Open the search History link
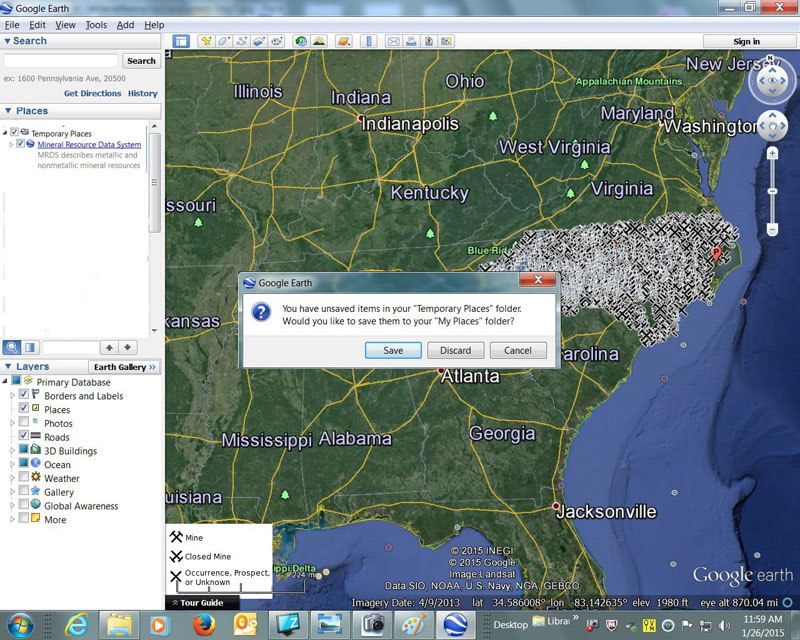 coord(142,93)
